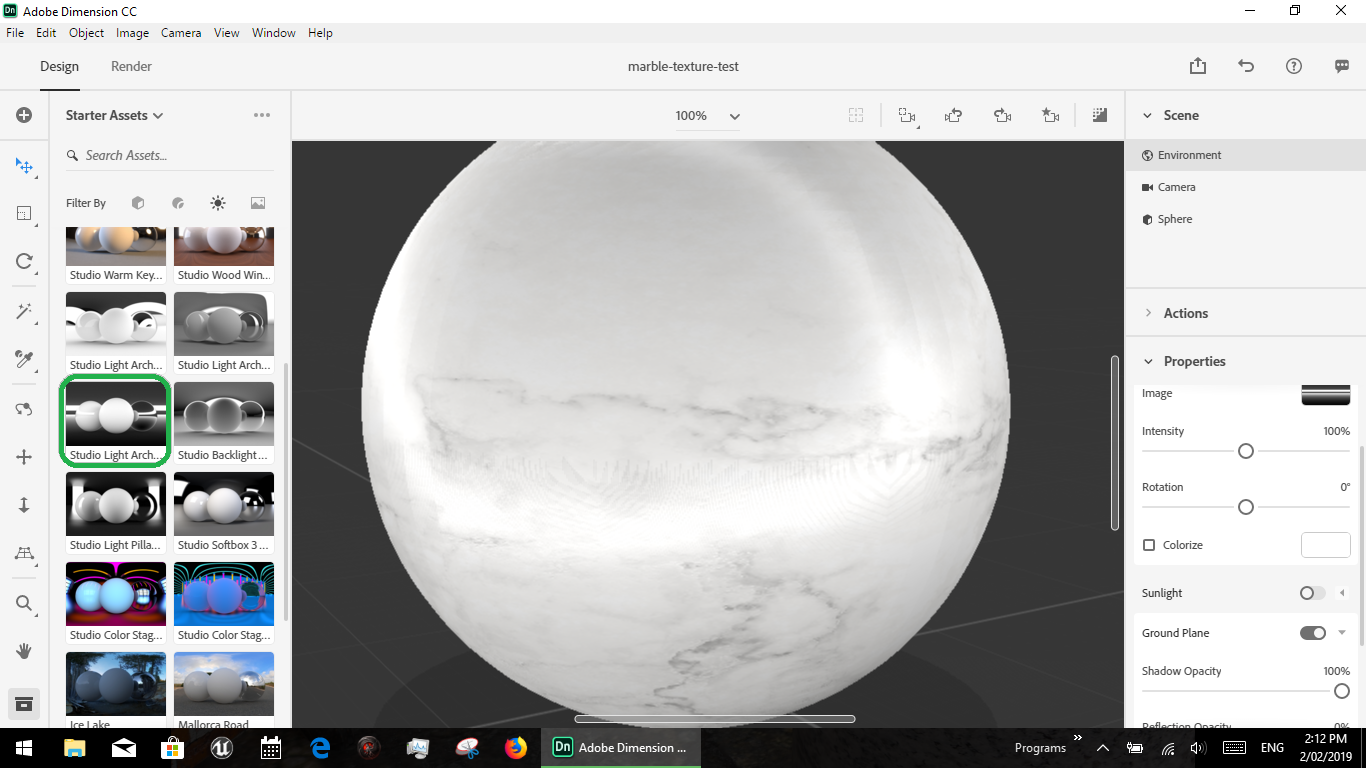Click the Frame Selection icon in canvas toolbar
1366x768 pixels.
pos(856,115)
